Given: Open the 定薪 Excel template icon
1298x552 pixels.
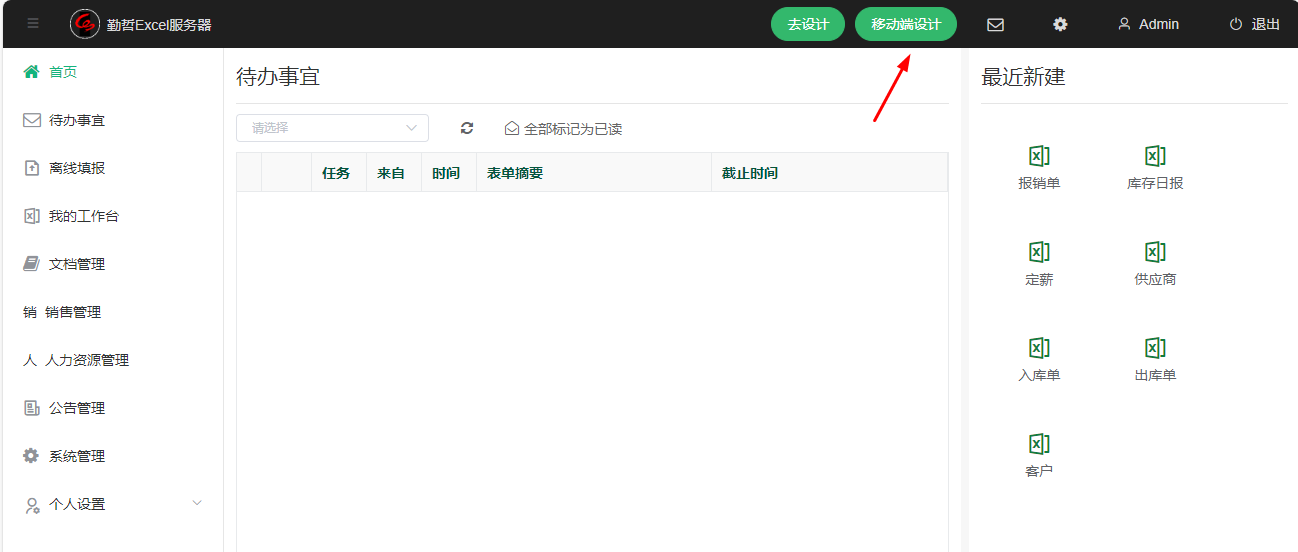Looking at the screenshot, I should coord(1039,253).
